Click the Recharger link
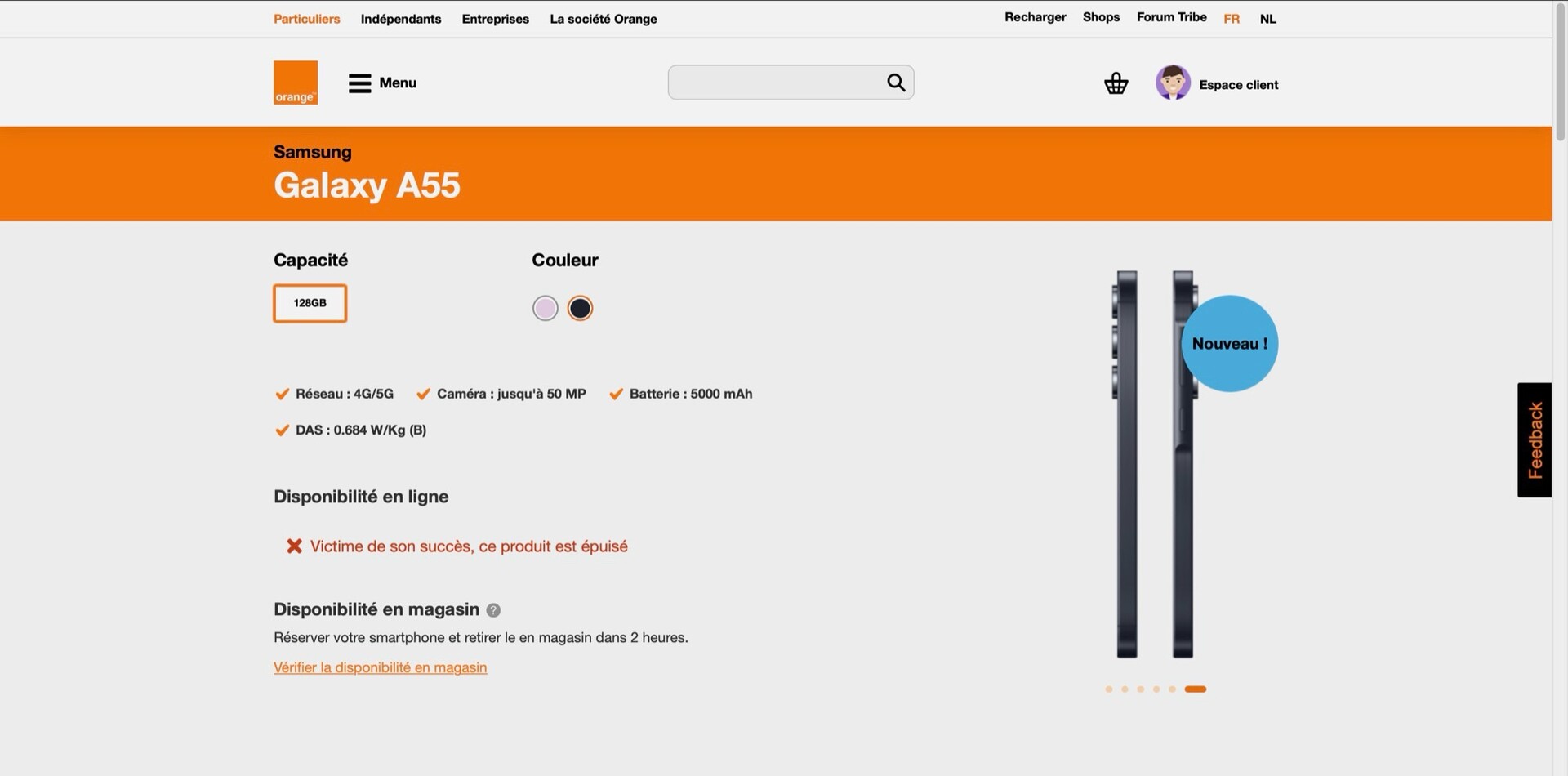Image resolution: width=1568 pixels, height=776 pixels. (1035, 17)
